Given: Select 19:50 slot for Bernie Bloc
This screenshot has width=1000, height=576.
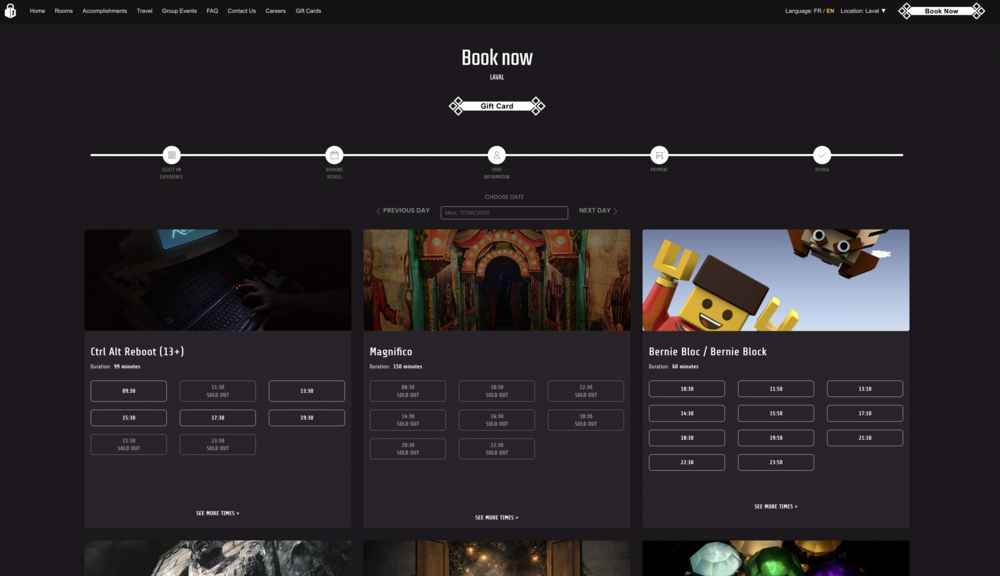Looking at the screenshot, I should [776, 438].
